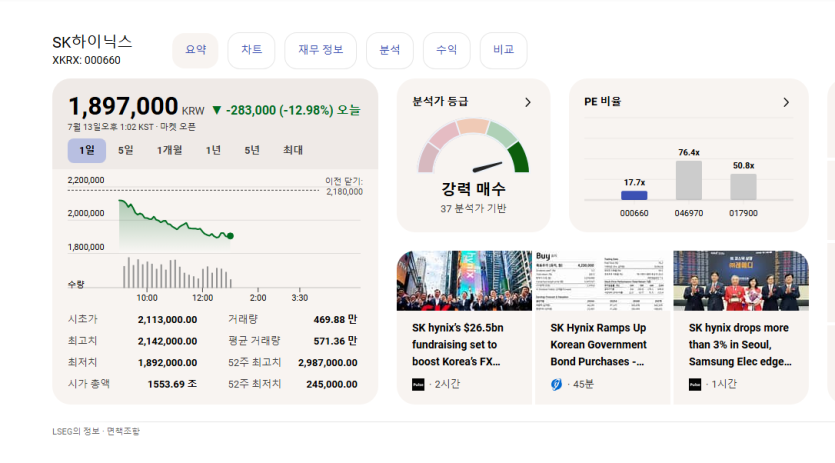Select the 5일 chart range
The width and height of the screenshot is (835, 463).
tap(126, 150)
